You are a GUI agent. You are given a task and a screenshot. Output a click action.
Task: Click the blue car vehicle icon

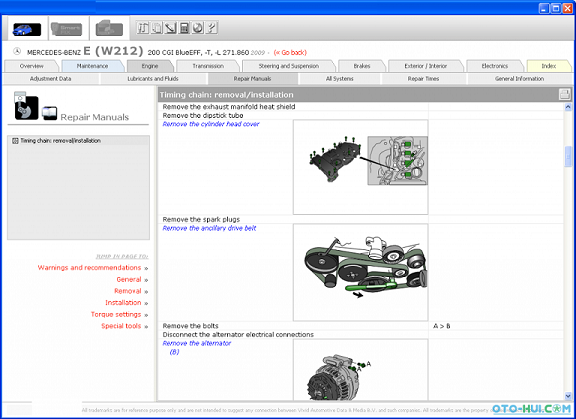click(x=26, y=29)
